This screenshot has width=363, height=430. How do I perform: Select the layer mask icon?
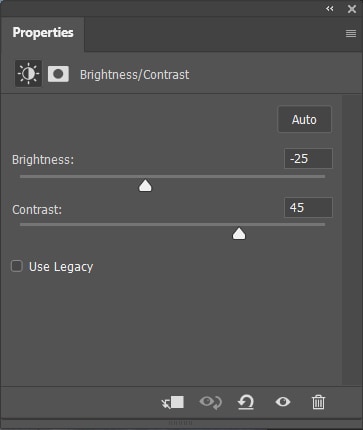point(58,74)
